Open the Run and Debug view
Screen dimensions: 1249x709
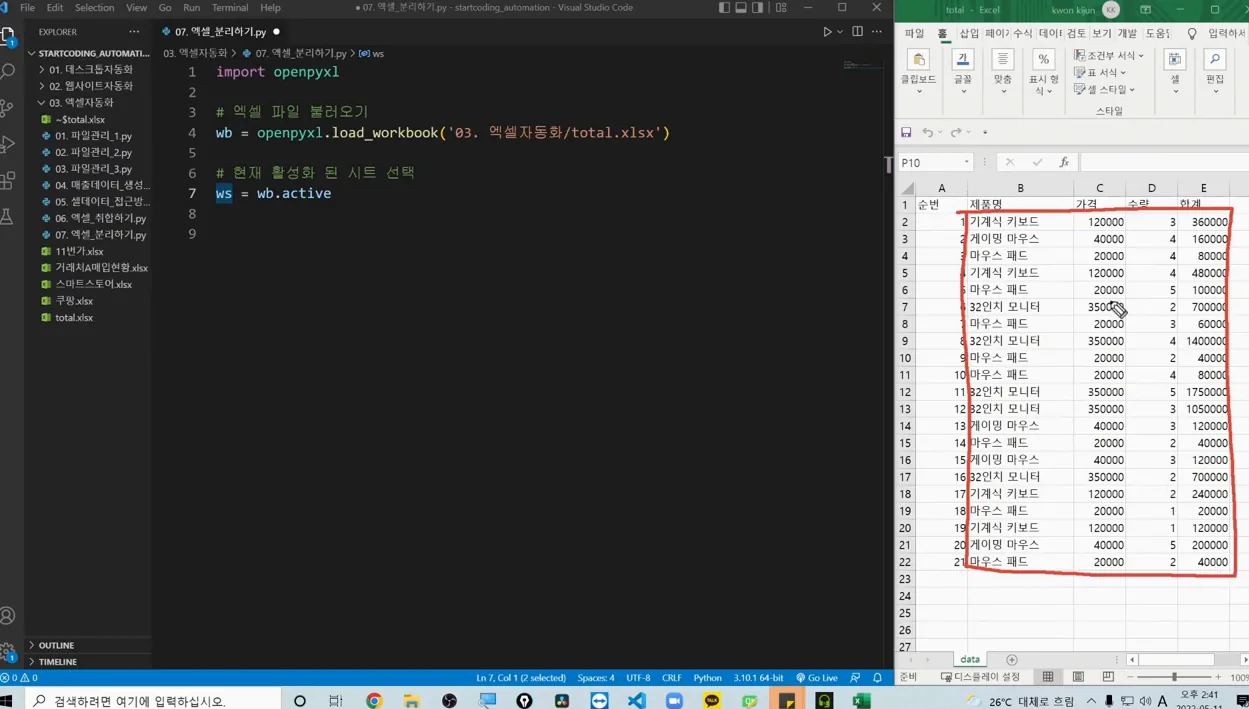(8, 144)
